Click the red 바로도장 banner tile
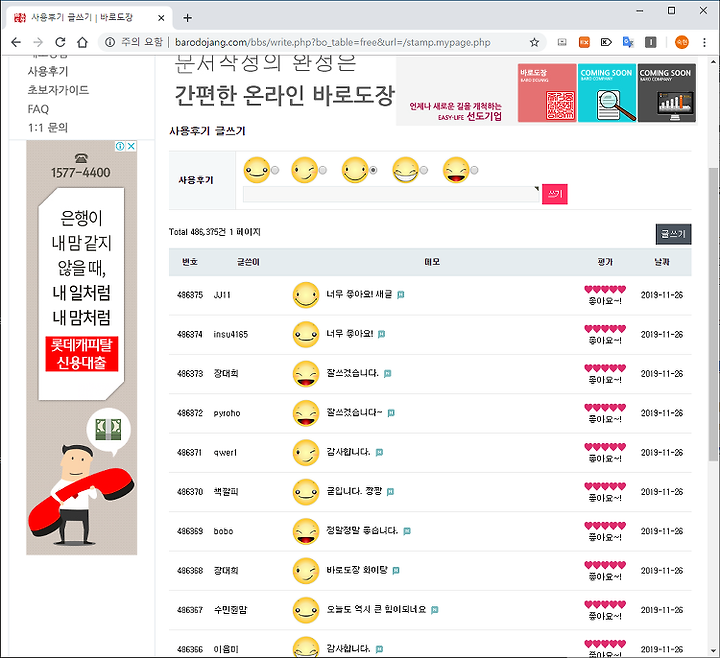Image resolution: width=720 pixels, height=658 pixels. coord(547,93)
